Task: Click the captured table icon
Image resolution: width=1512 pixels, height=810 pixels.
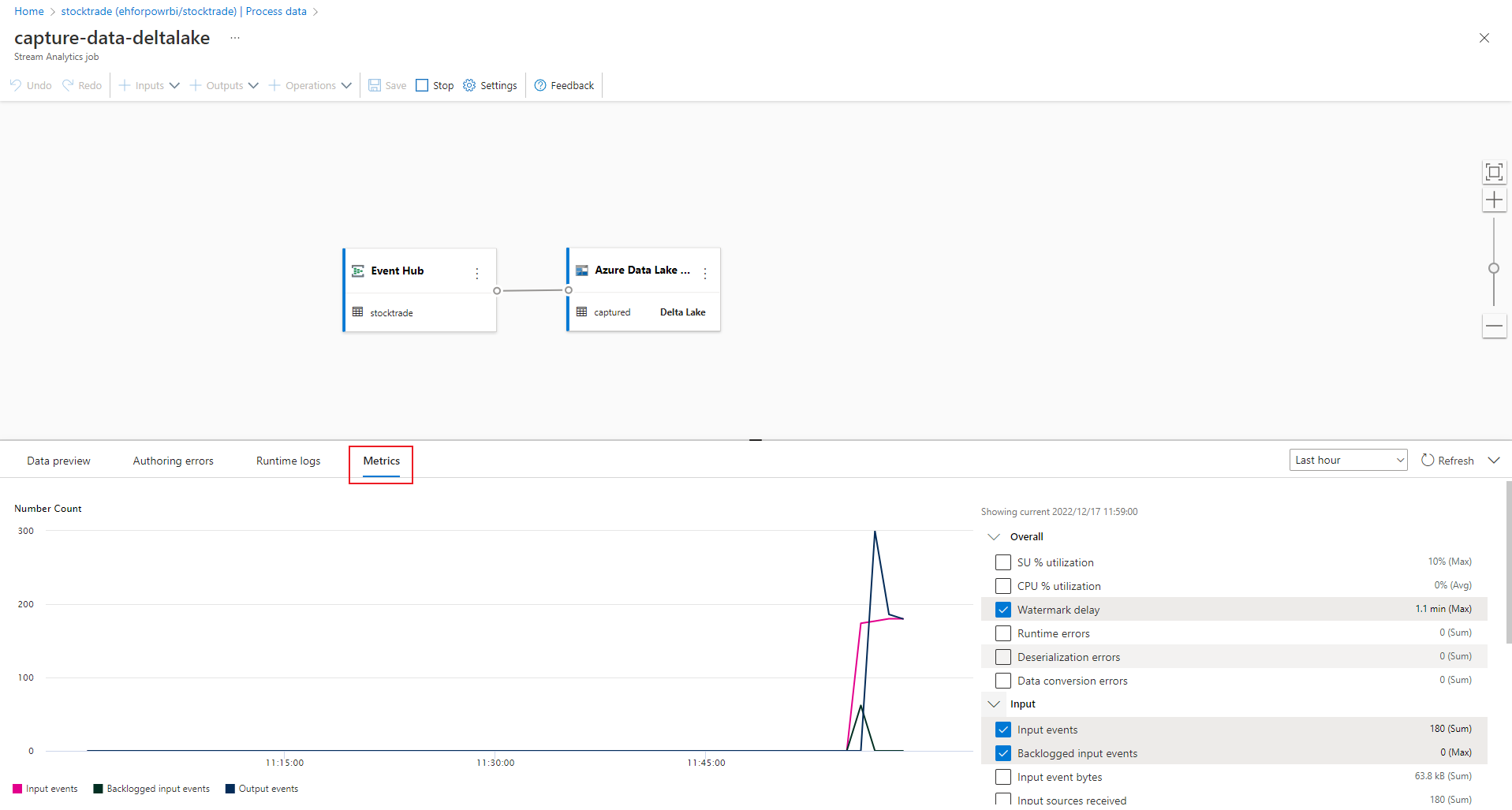Action: point(581,312)
